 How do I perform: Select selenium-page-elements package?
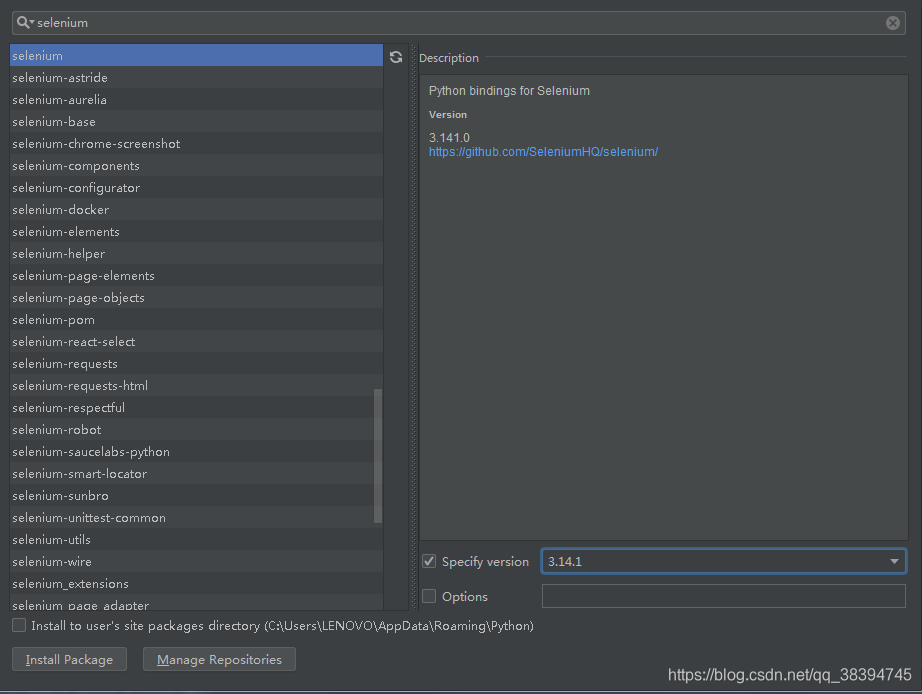click(x=196, y=276)
